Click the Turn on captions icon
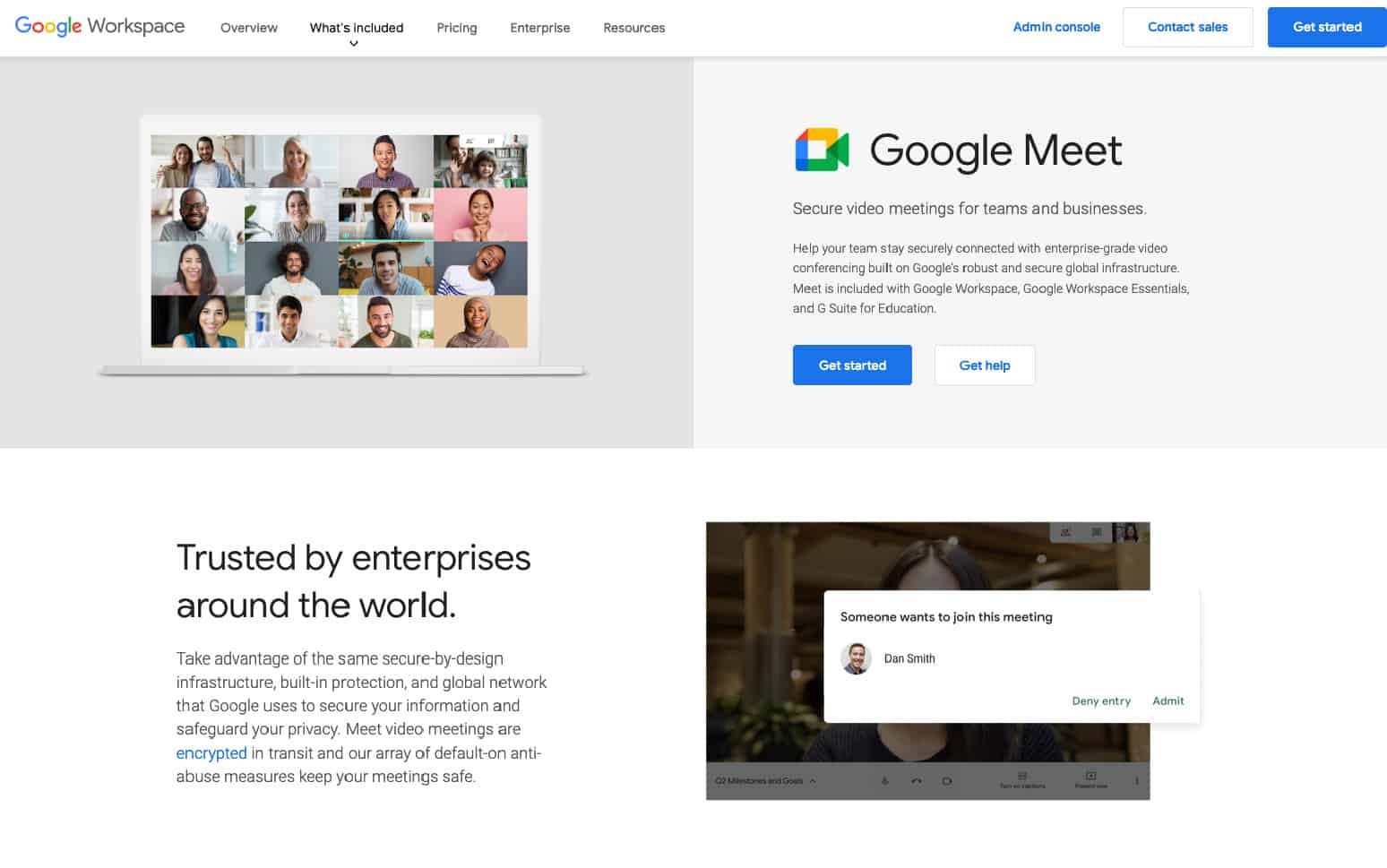The width and height of the screenshot is (1387, 868). tap(1022, 778)
